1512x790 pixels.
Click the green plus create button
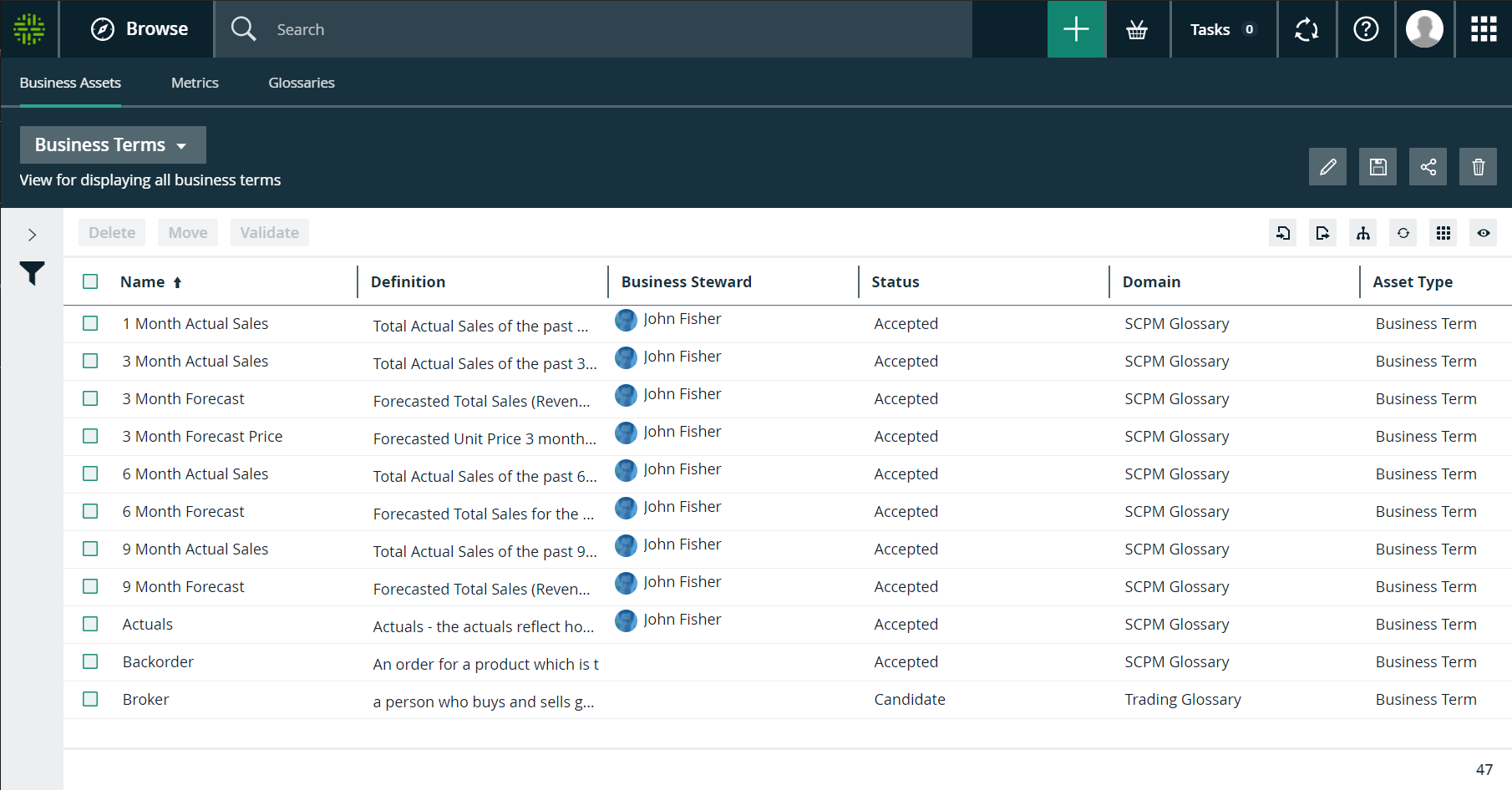1076,29
